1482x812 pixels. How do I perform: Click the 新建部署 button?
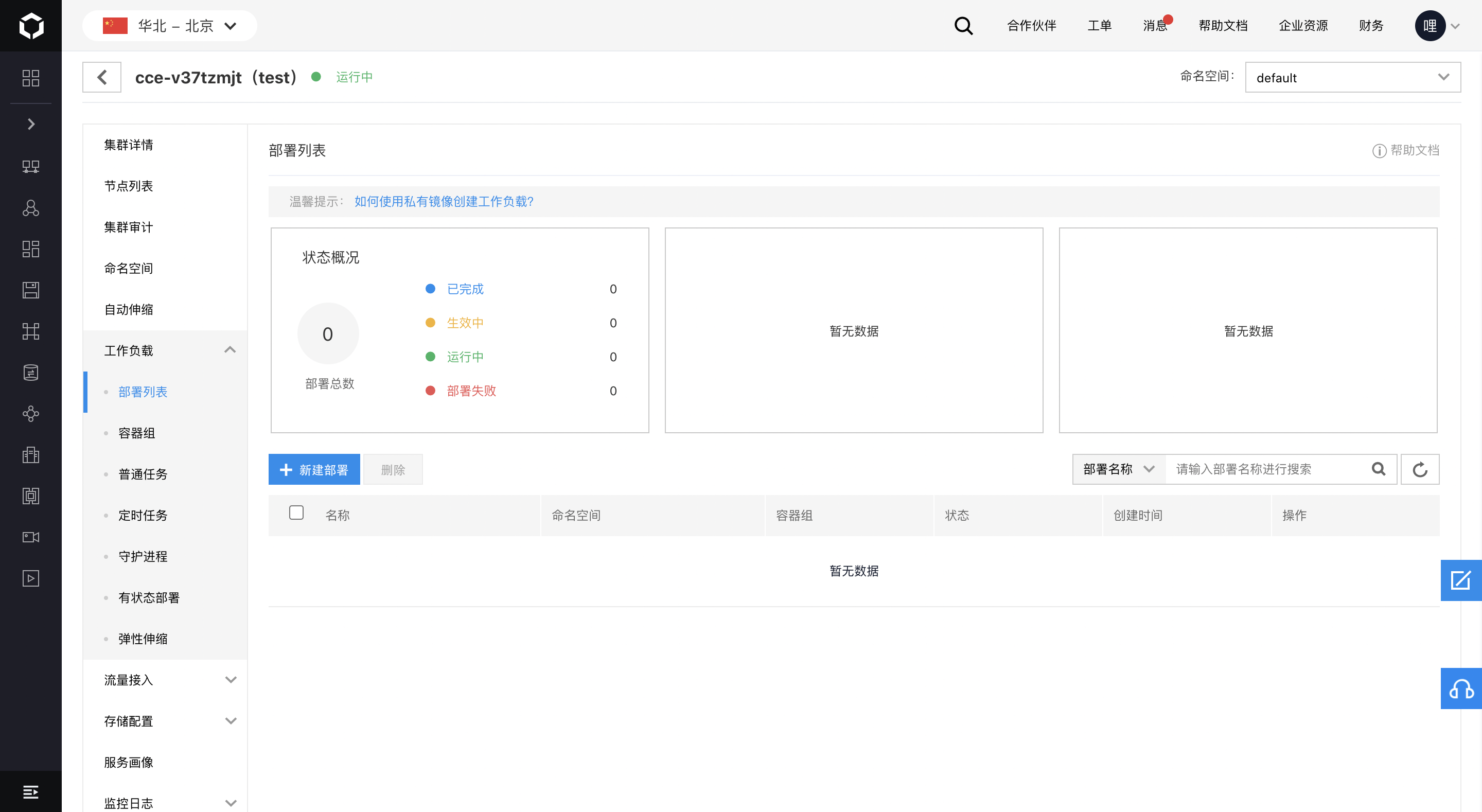(314, 470)
